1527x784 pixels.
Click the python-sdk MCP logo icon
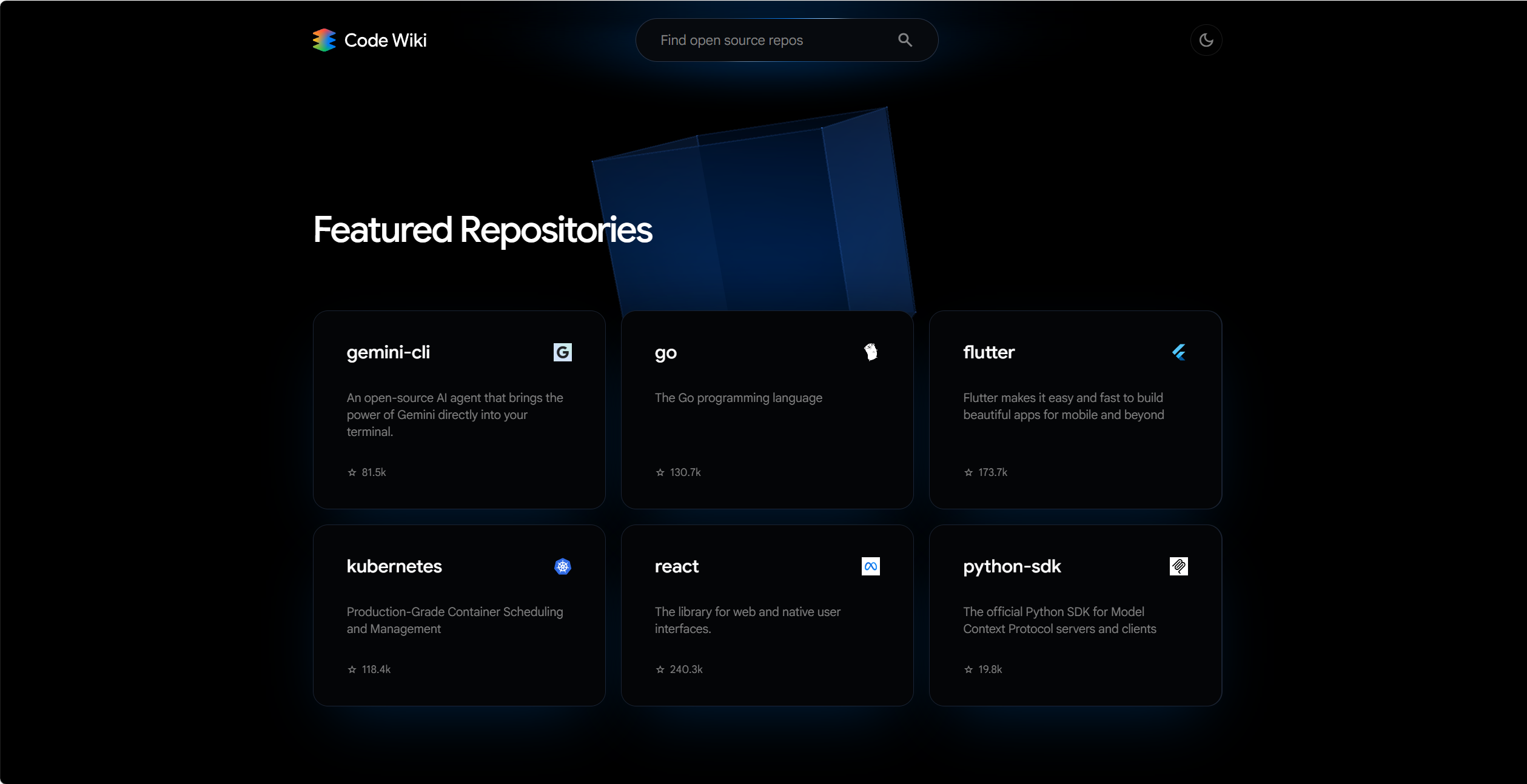[x=1179, y=566]
